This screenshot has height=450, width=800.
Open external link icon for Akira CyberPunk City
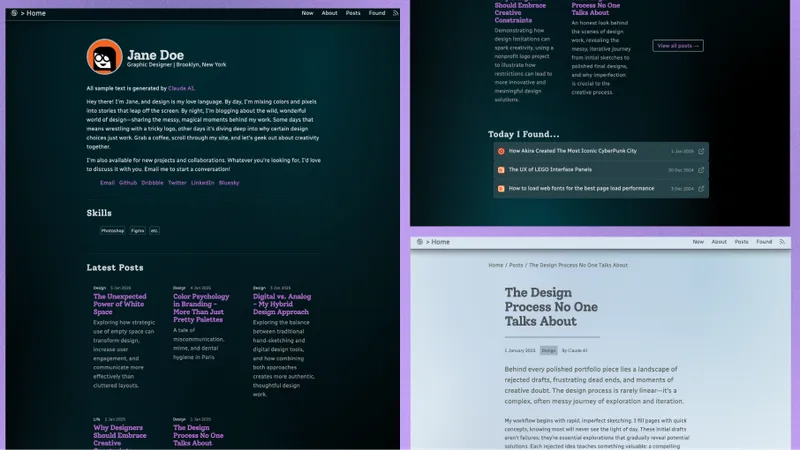[x=701, y=151]
